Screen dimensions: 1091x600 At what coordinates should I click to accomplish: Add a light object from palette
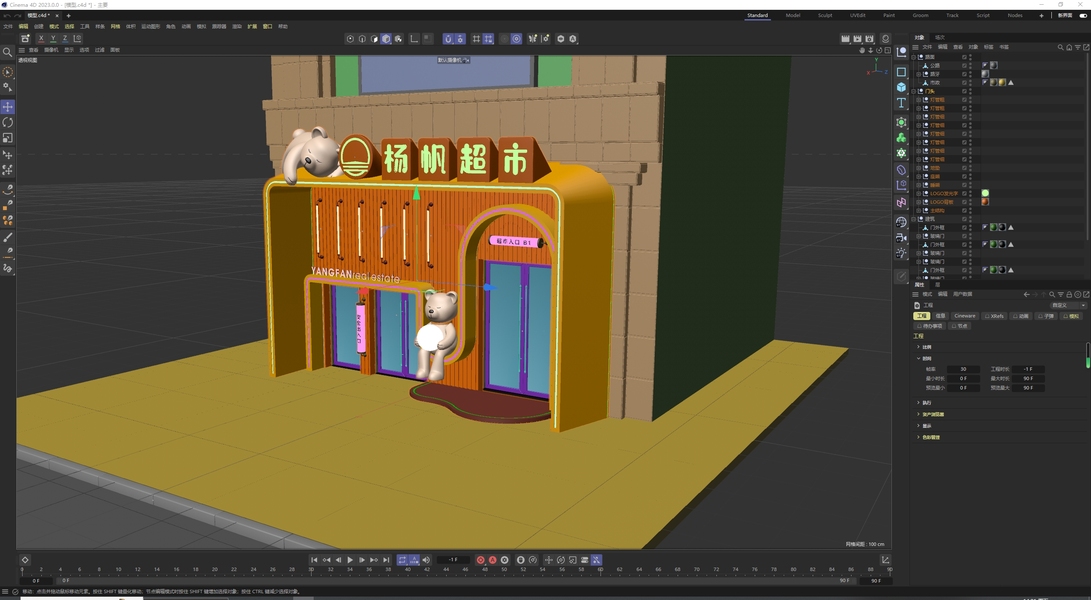point(901,253)
